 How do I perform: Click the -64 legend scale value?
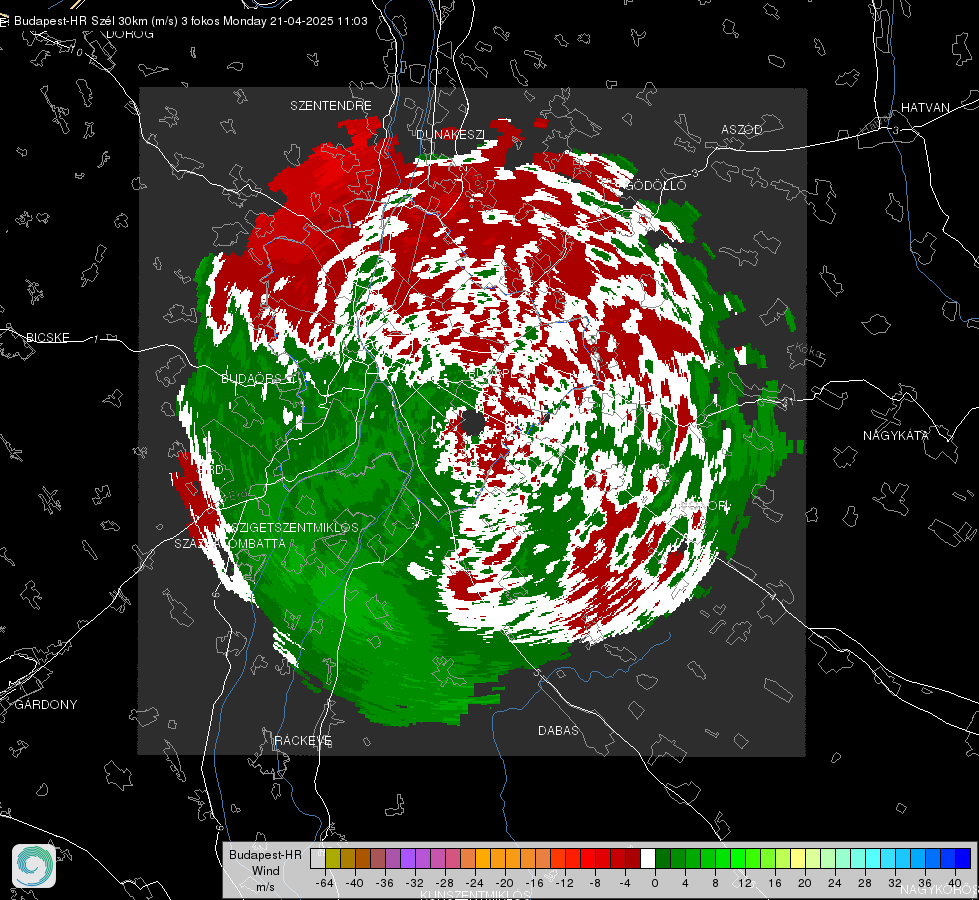click(325, 883)
